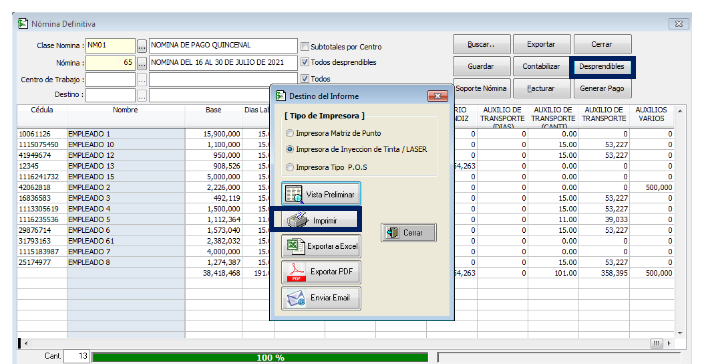Click the Excel icon on Exportar a Excel

point(295,246)
